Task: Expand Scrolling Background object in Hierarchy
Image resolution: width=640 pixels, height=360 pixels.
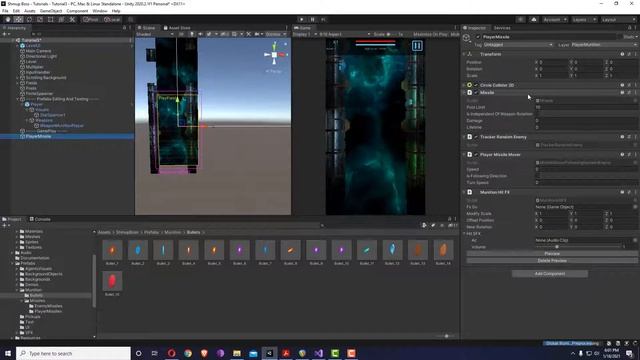Action: [x=18, y=78]
